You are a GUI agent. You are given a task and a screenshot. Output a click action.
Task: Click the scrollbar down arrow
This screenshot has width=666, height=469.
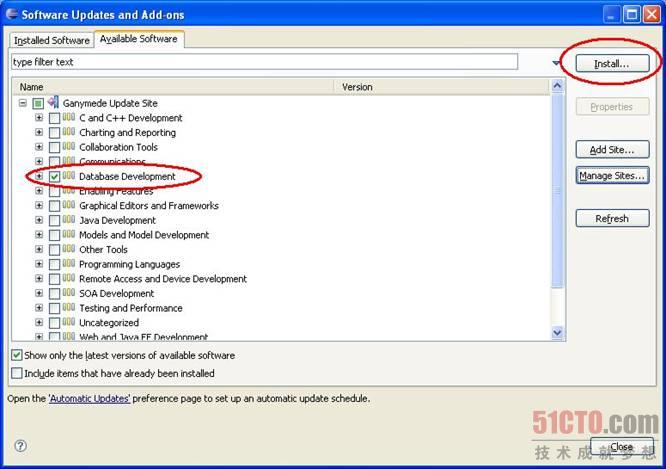tap(557, 333)
